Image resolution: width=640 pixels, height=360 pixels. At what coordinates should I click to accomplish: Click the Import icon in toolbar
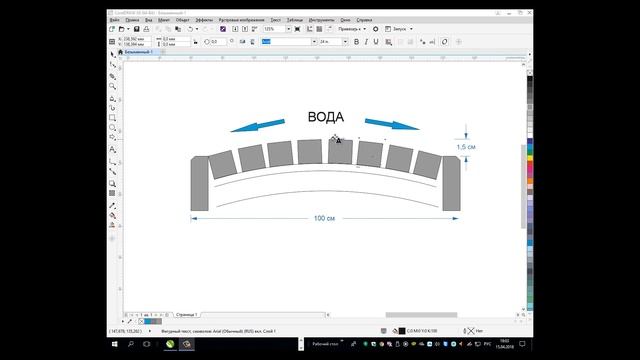tap(235, 29)
